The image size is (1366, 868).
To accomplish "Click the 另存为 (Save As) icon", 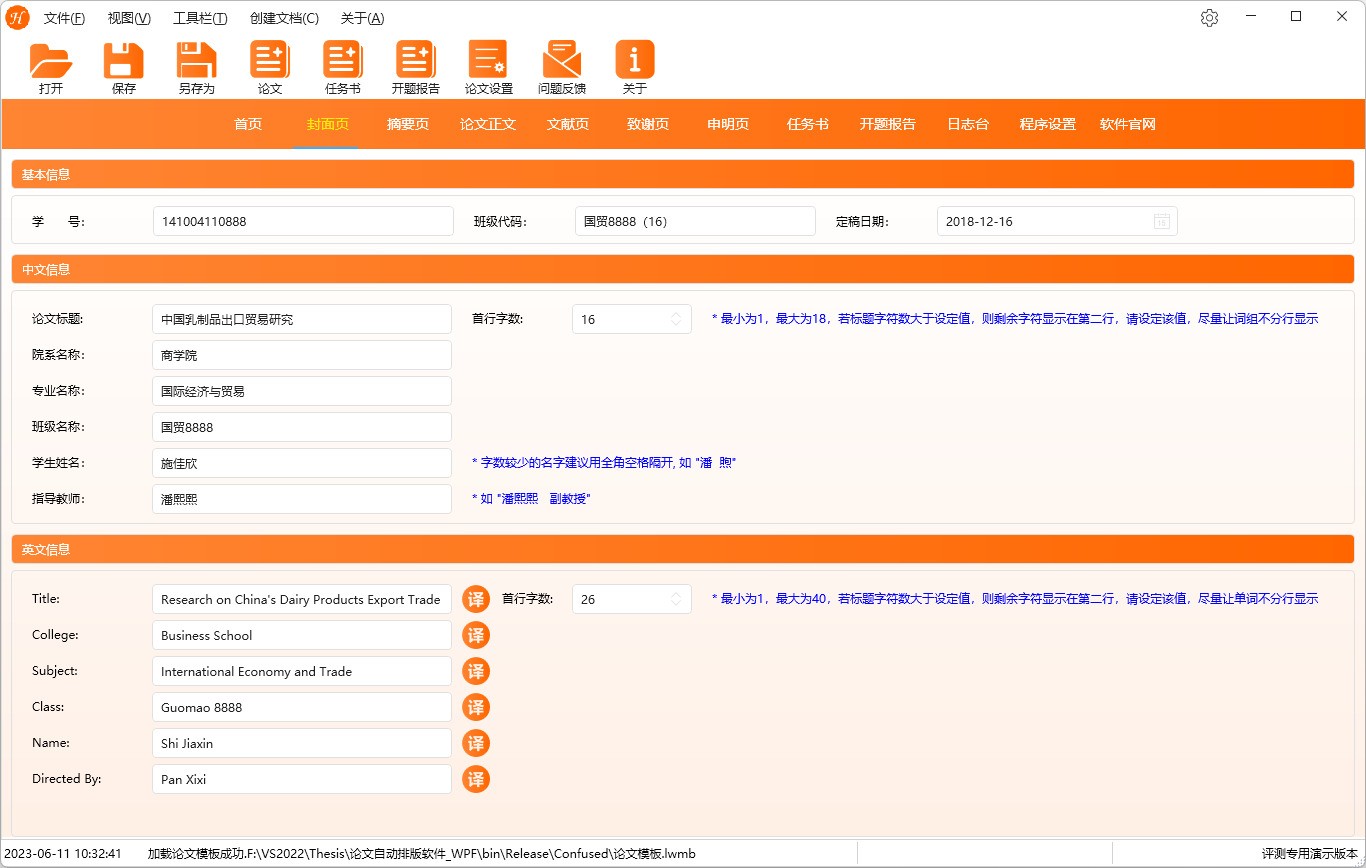I will coord(196,63).
